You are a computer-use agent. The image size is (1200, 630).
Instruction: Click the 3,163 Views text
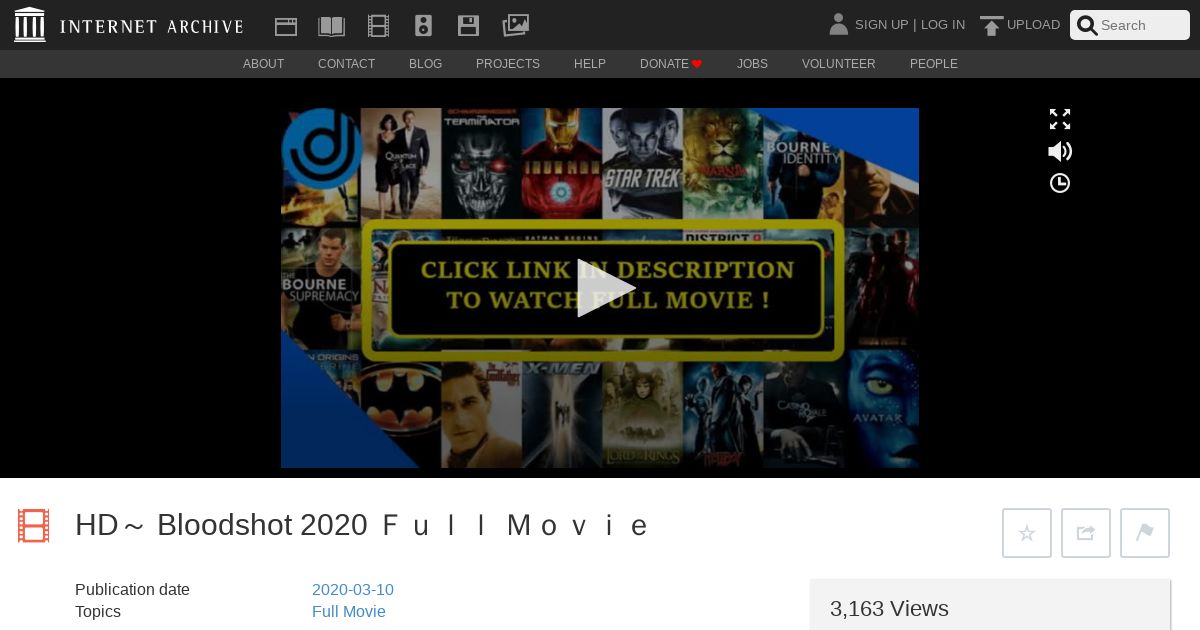click(889, 609)
